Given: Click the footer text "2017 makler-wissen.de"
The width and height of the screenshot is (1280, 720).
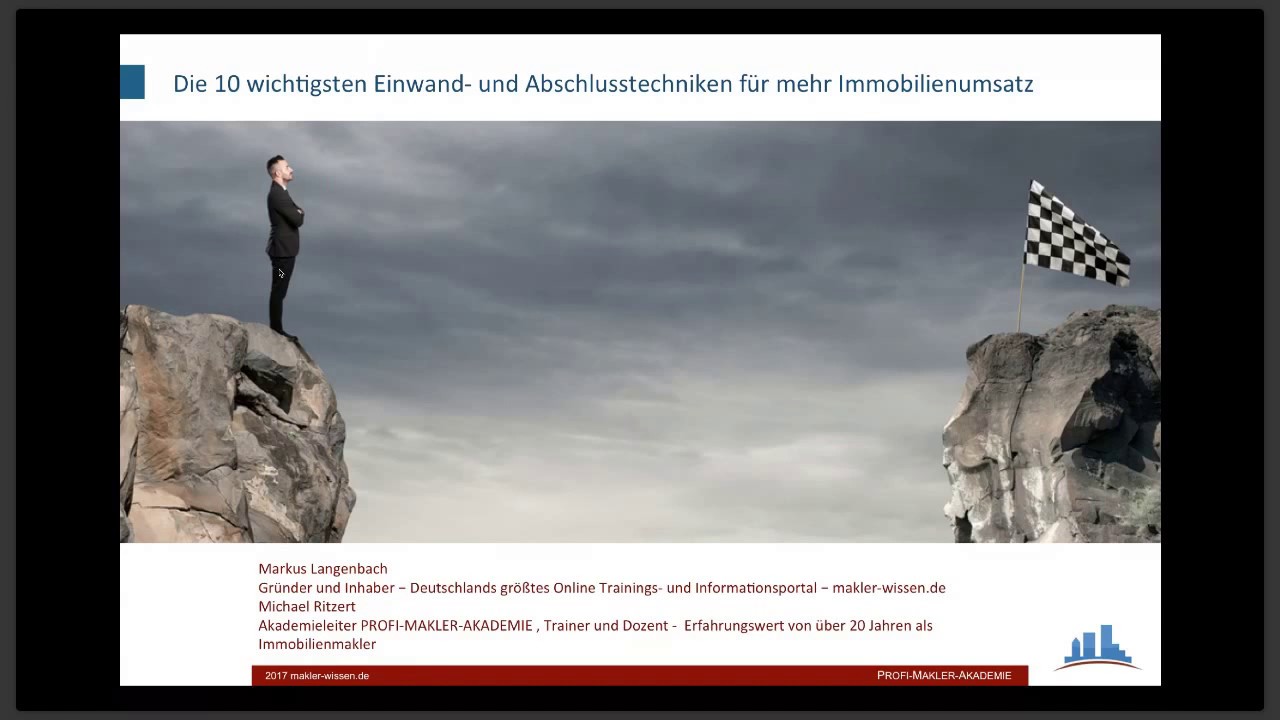Looking at the screenshot, I should [x=317, y=676].
